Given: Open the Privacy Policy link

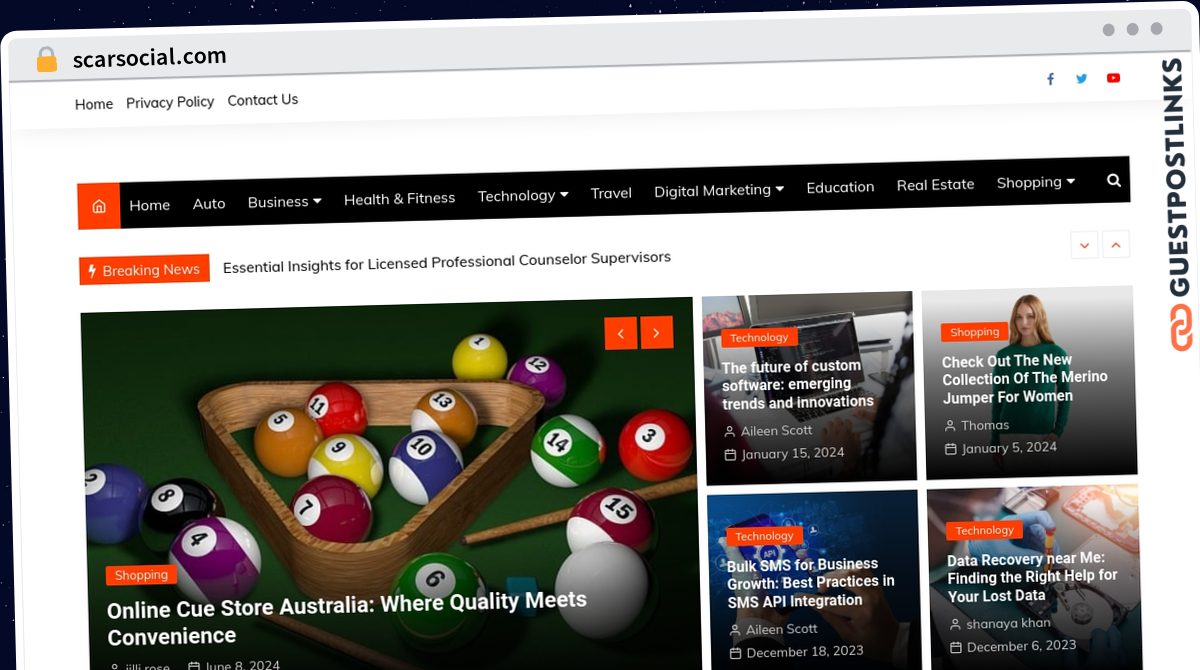Looking at the screenshot, I should tap(170, 102).
